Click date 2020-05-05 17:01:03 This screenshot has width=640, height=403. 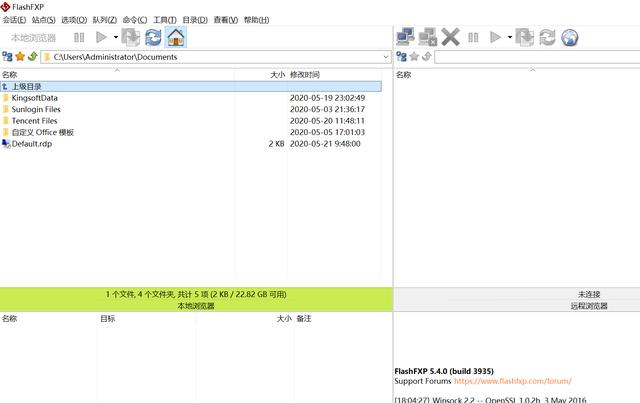[x=327, y=132]
